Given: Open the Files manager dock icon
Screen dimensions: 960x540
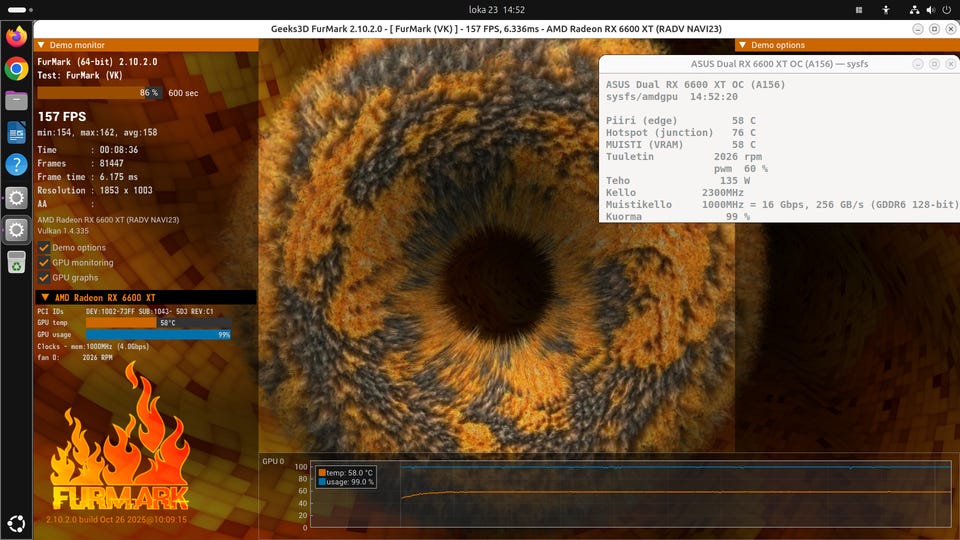Looking at the screenshot, I should [17, 100].
